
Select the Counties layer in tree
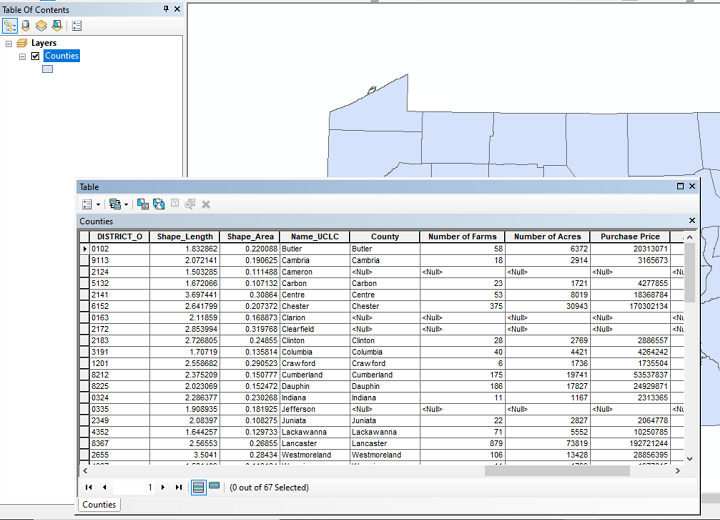coord(62,57)
